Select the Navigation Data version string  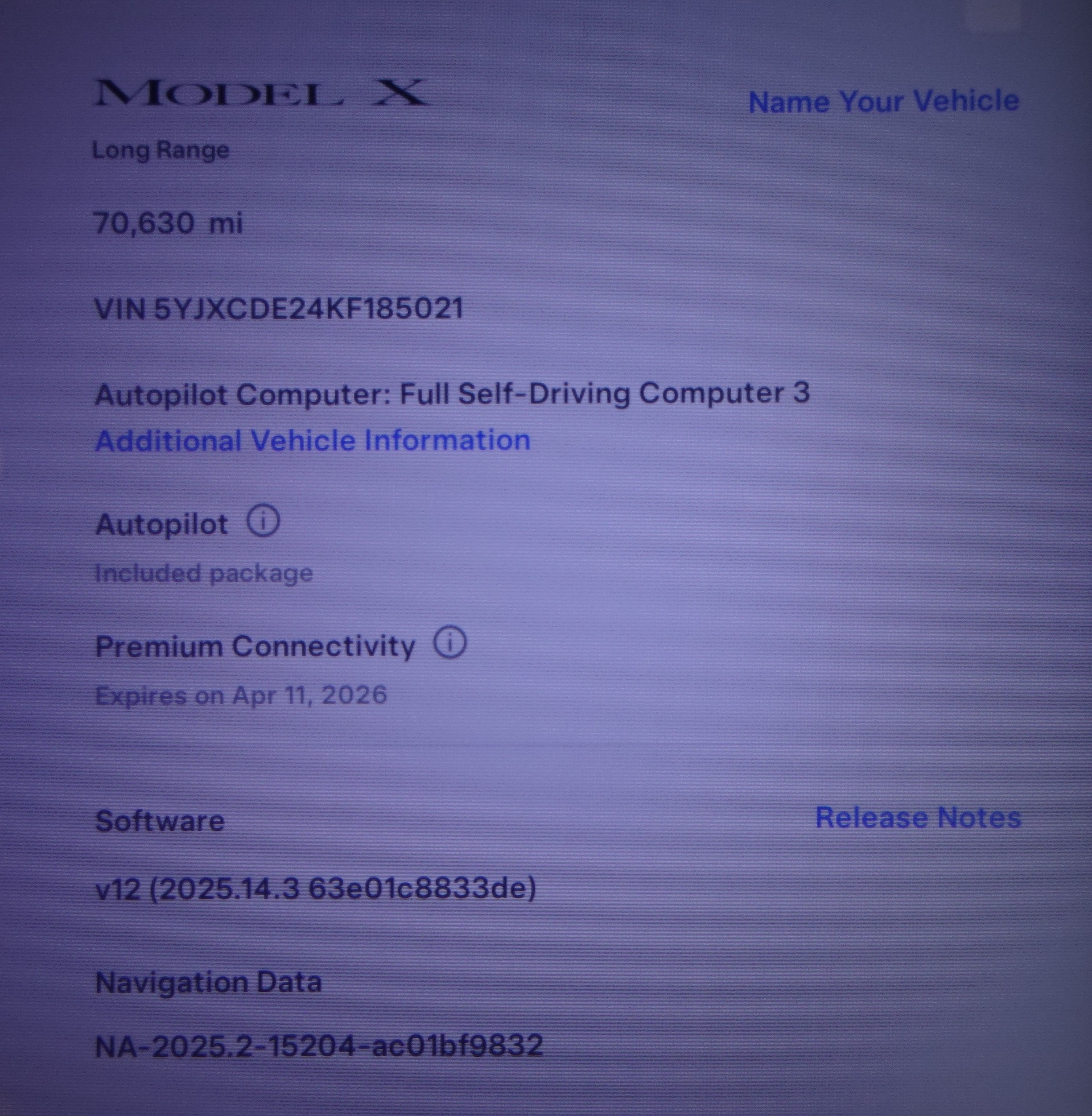pos(319,1045)
